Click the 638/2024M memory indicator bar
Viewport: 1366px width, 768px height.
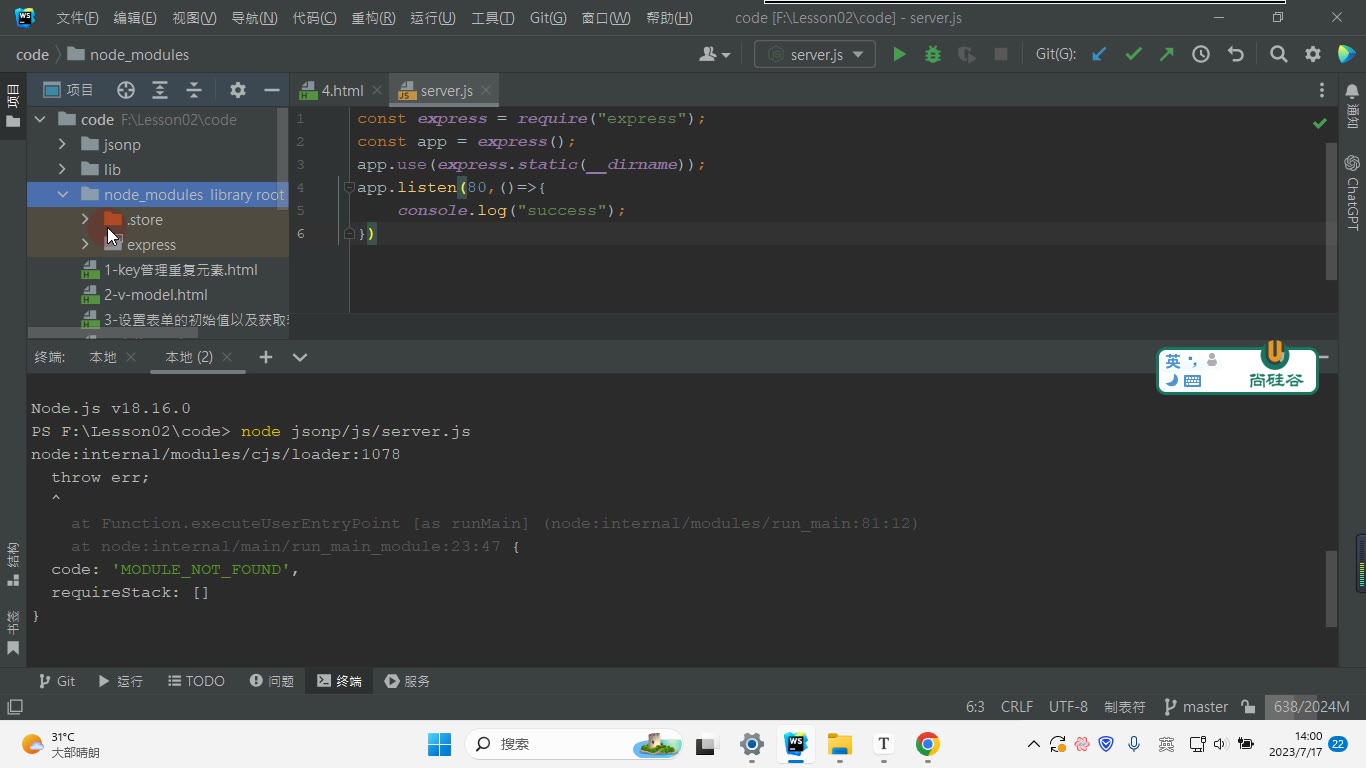pyautogui.click(x=1311, y=707)
